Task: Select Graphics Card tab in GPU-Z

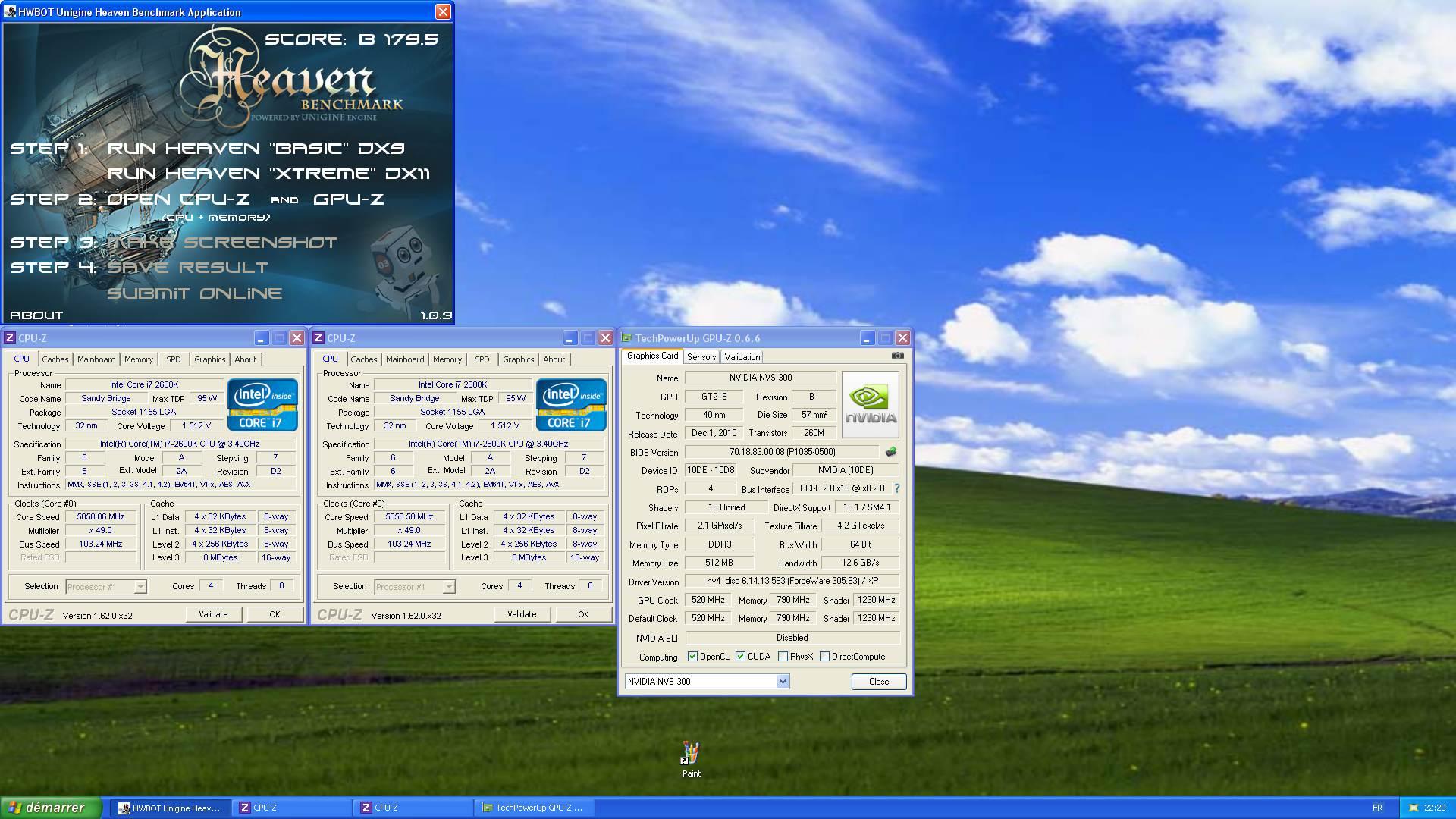Action: pos(652,356)
